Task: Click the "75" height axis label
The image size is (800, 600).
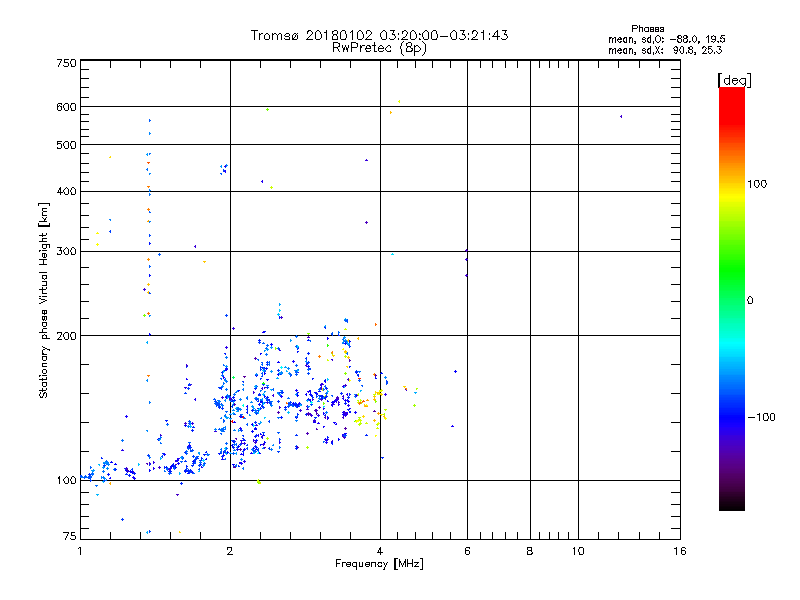Action: [70, 536]
